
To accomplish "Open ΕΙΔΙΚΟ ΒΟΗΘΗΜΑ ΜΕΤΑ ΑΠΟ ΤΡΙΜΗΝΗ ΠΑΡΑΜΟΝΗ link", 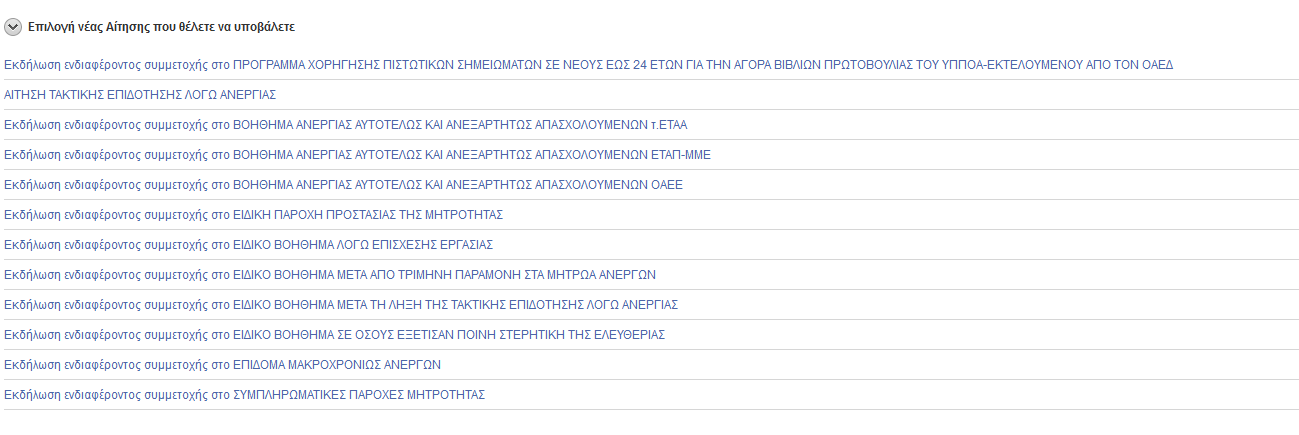I will pos(330,274).
